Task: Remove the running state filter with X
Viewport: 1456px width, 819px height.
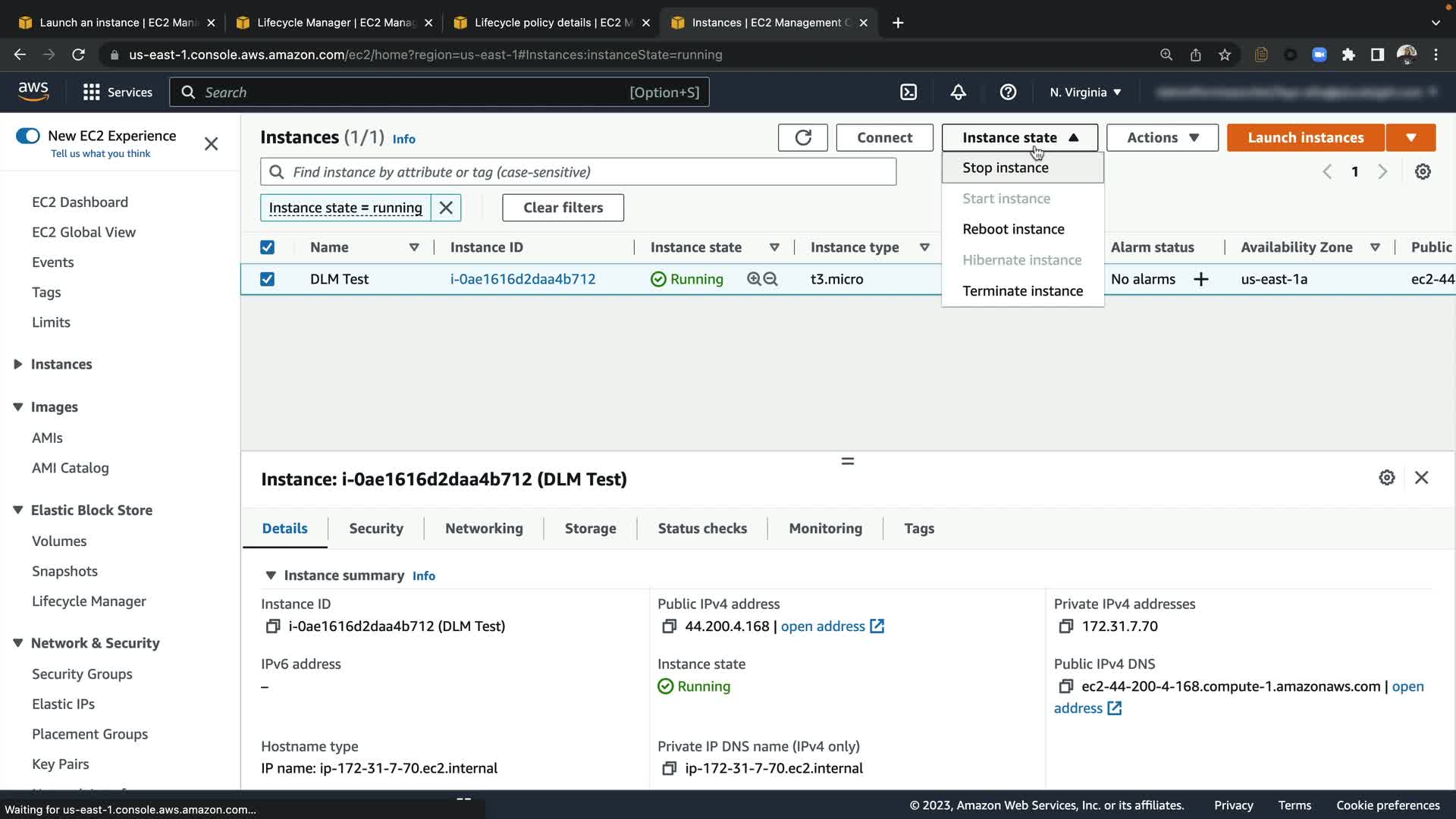Action: 446,208
